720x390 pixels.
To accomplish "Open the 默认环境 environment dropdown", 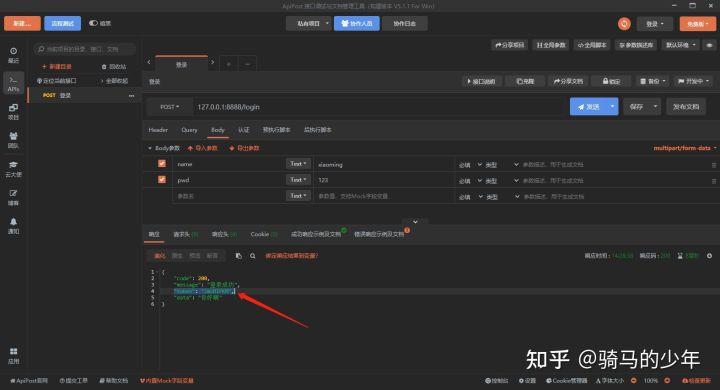I will 681,45.
